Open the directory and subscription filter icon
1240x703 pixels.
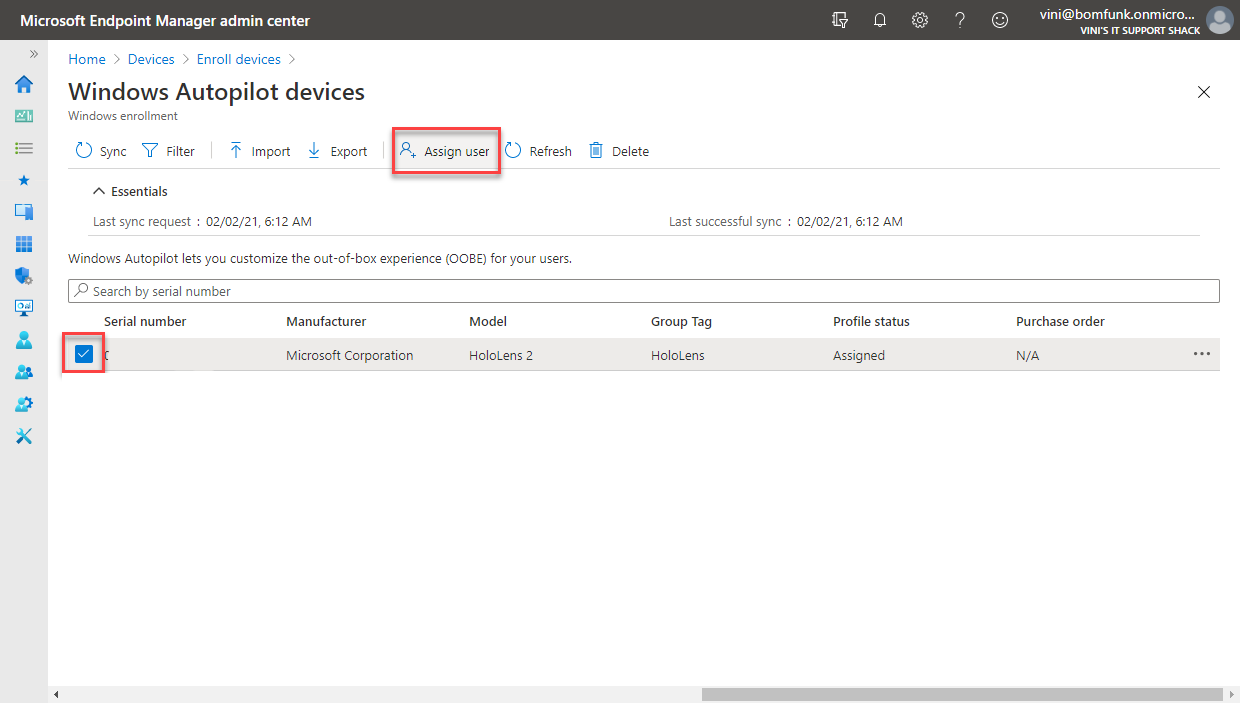coord(840,20)
